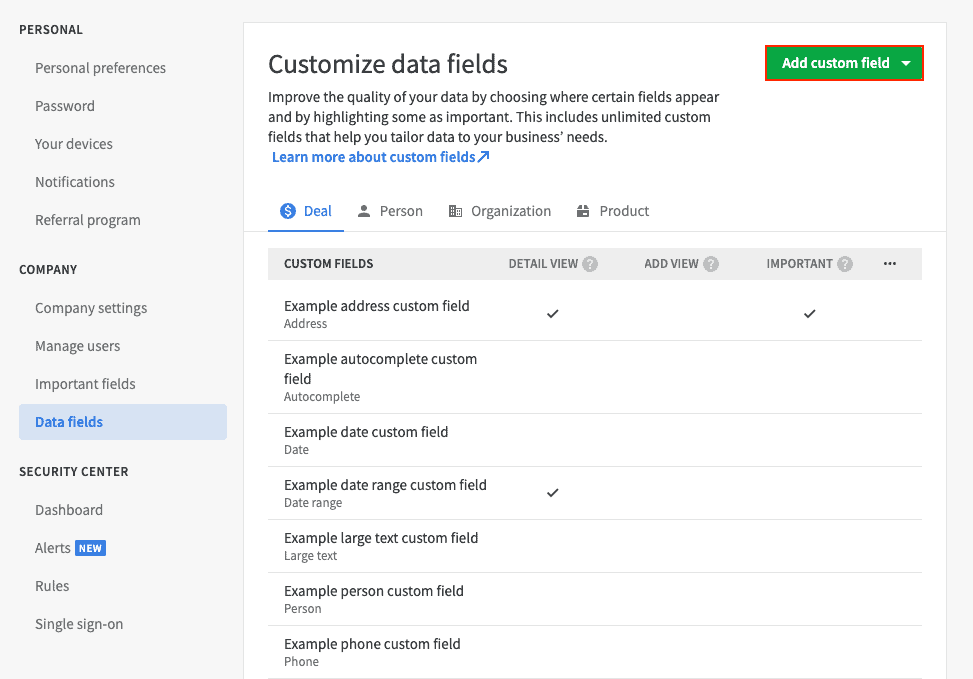Click the Customize data fields heading
Viewport: 973px width, 679px height.
pyautogui.click(x=388, y=65)
